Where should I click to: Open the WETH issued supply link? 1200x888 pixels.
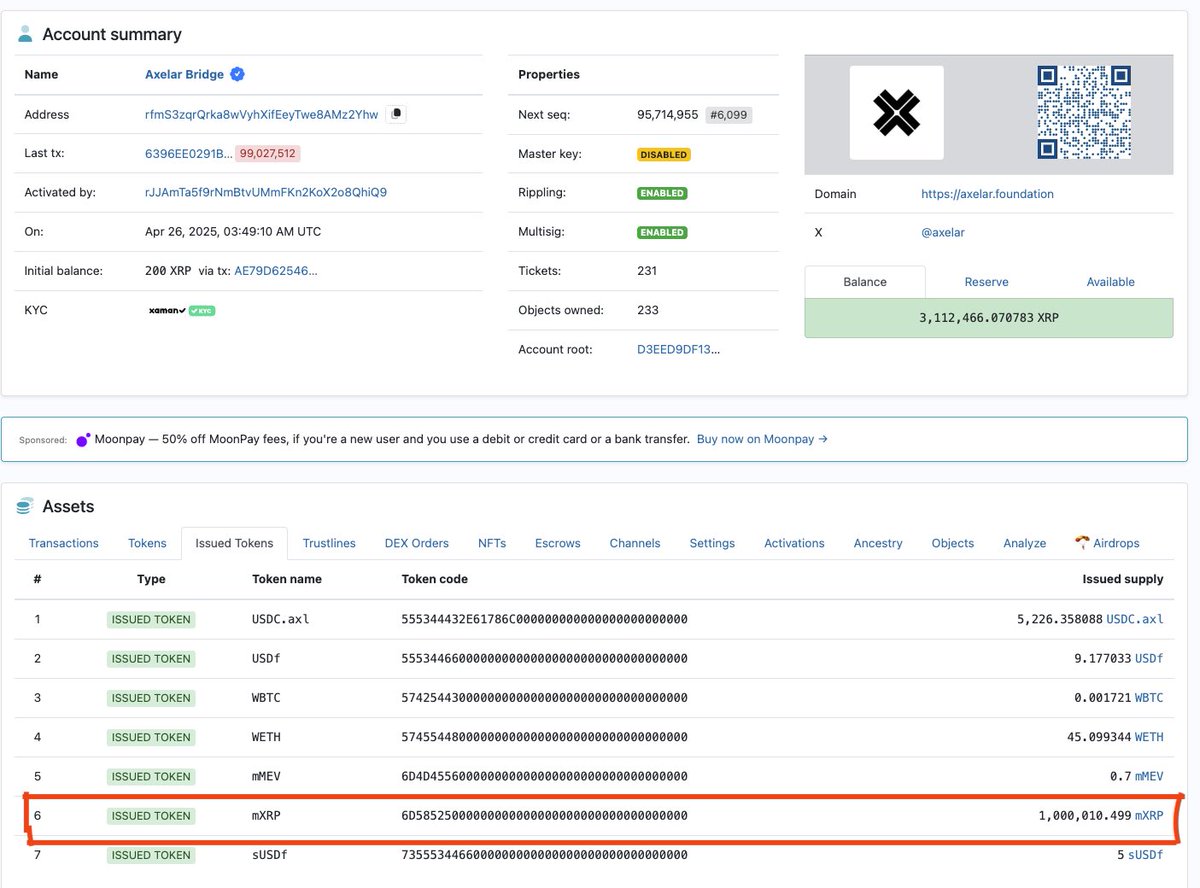pyautogui.click(x=1149, y=737)
